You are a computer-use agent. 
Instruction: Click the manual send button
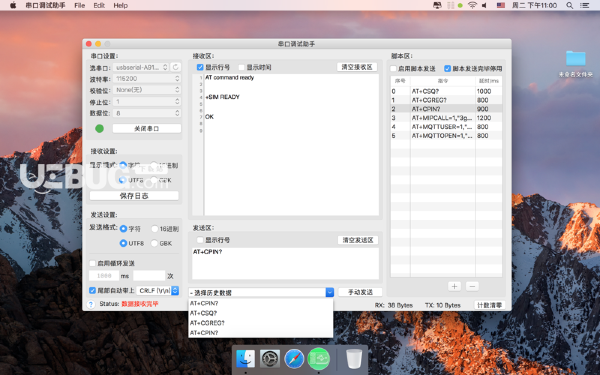[x=360, y=292]
